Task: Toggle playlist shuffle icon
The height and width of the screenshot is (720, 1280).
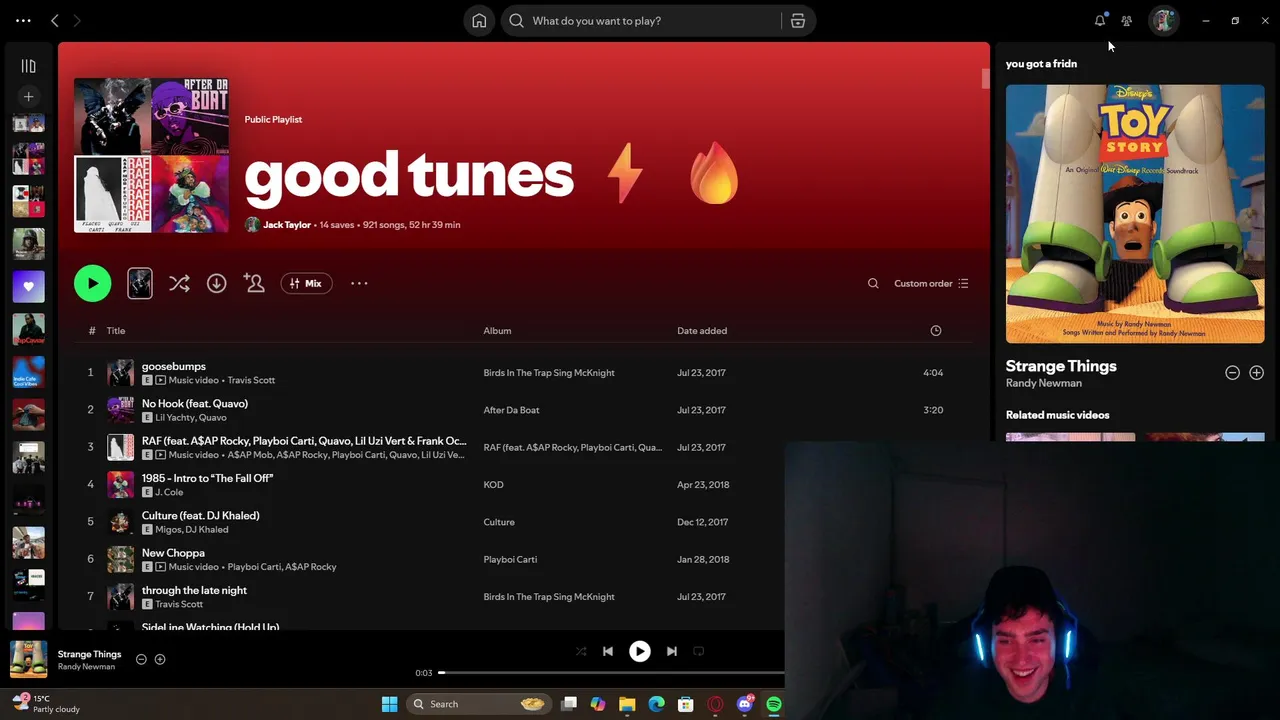Action: (179, 284)
